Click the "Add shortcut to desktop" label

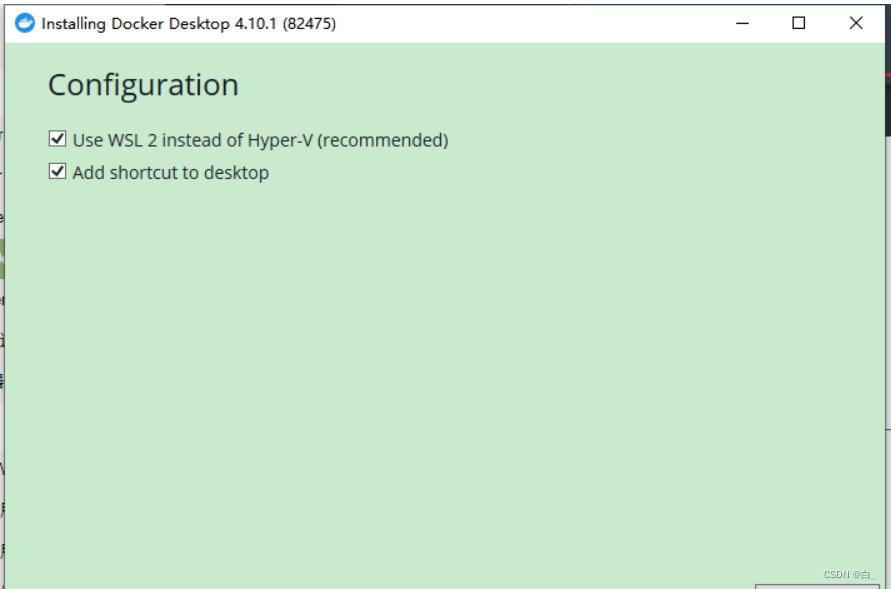[x=170, y=173]
